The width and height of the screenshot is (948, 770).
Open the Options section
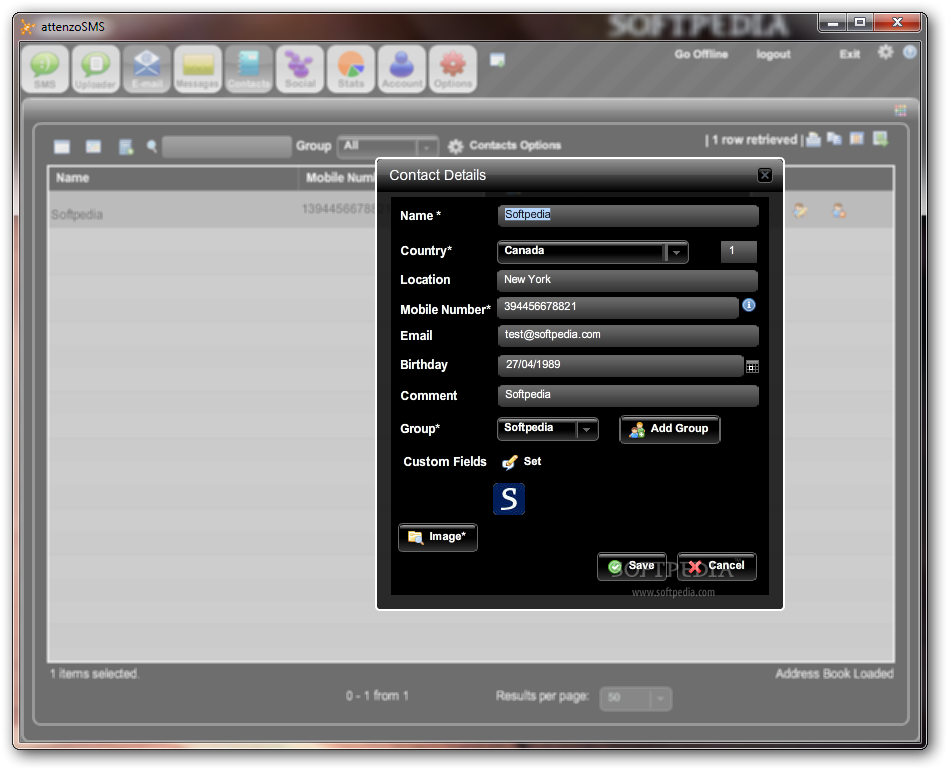pyautogui.click(x=453, y=69)
